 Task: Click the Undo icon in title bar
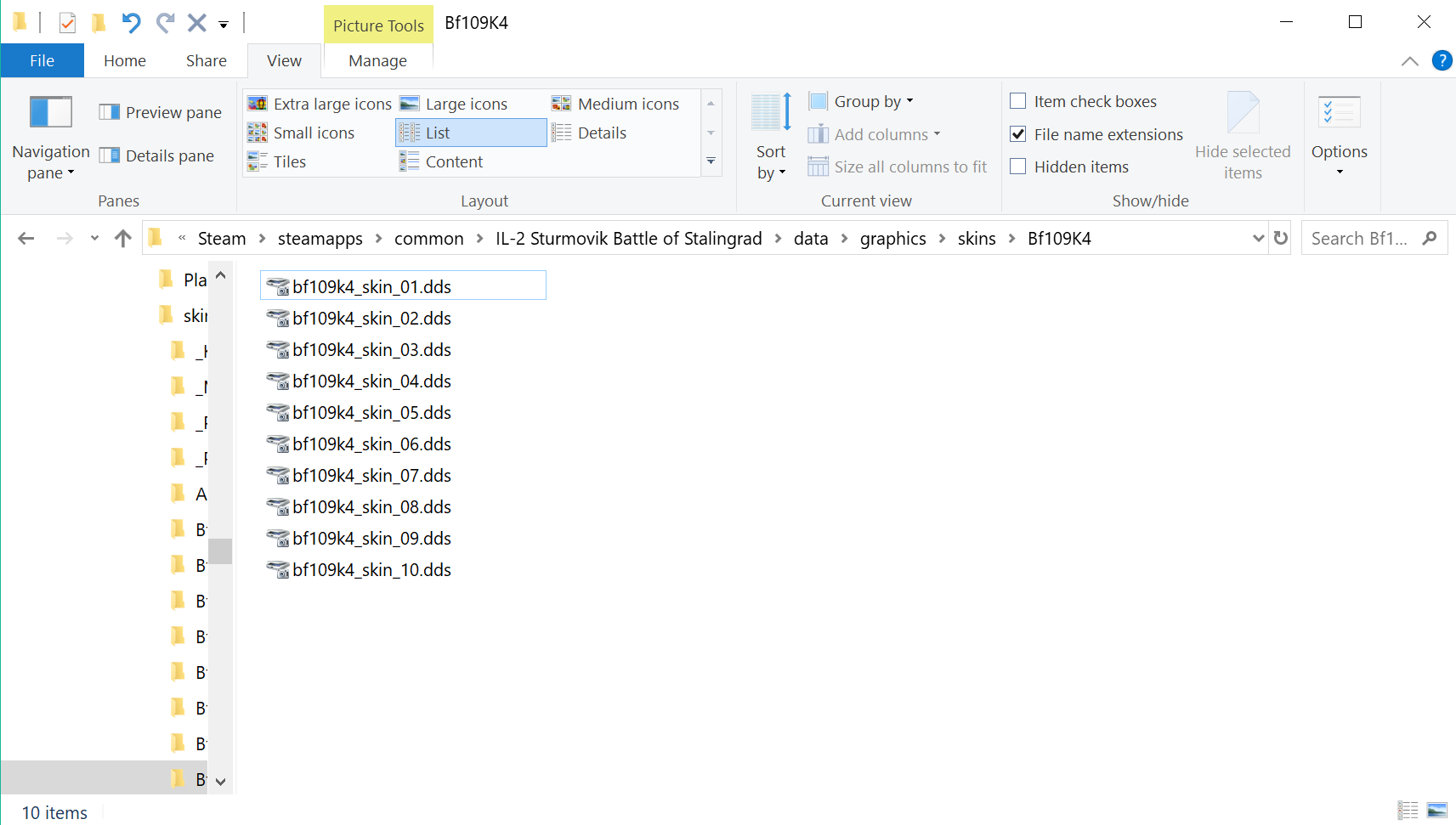[x=131, y=22]
